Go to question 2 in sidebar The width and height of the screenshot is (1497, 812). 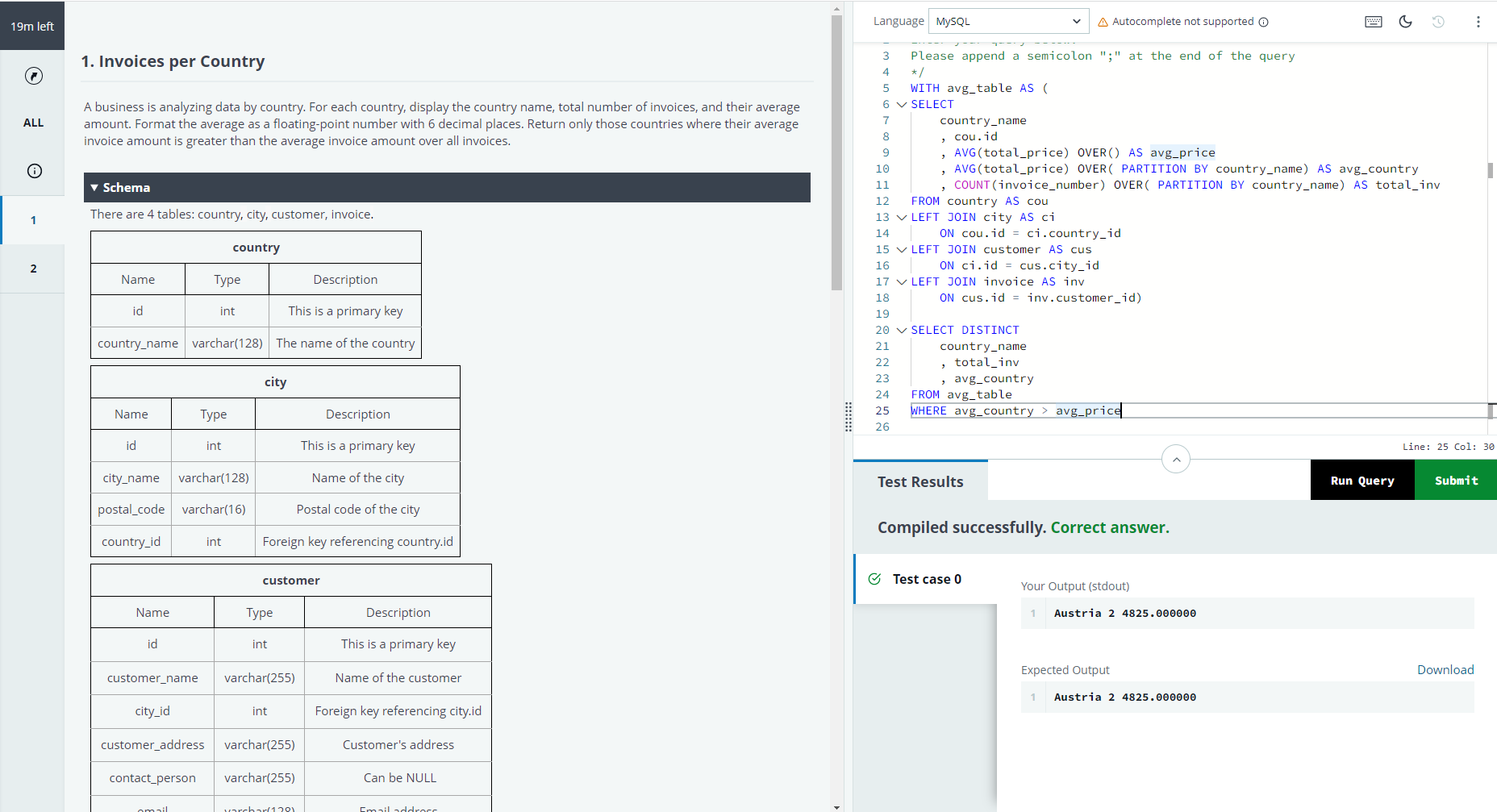click(x=33, y=269)
